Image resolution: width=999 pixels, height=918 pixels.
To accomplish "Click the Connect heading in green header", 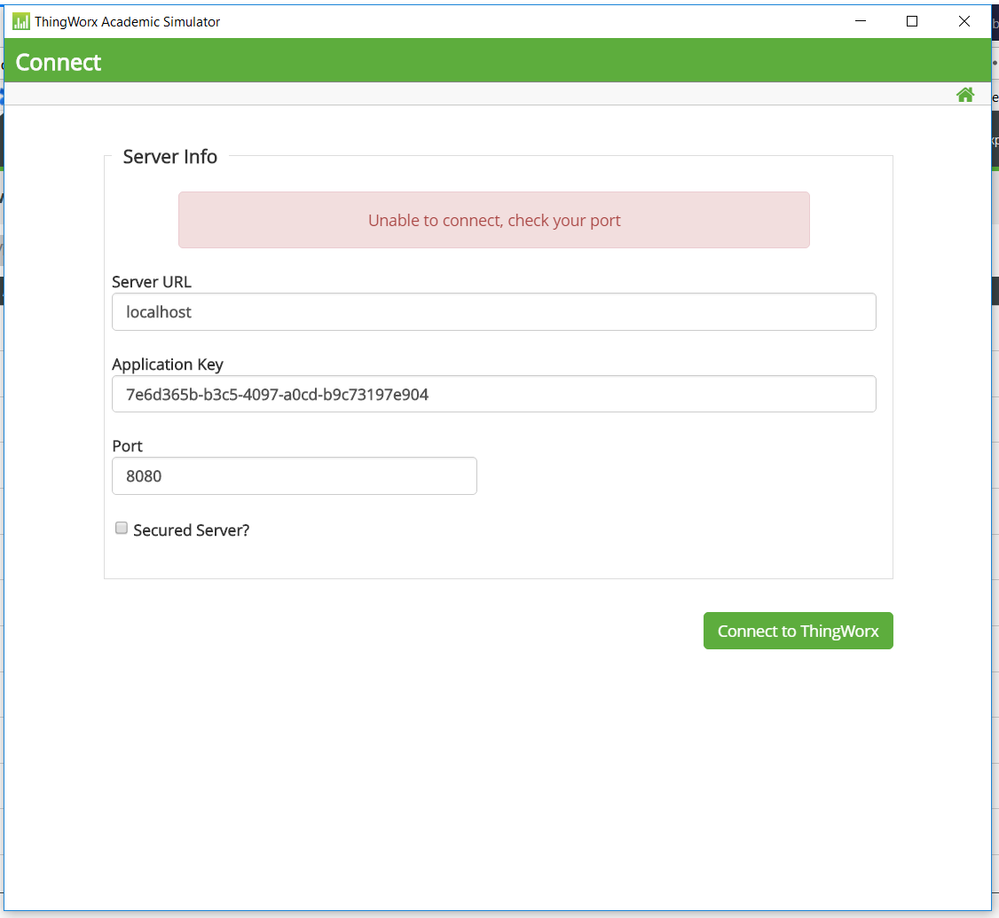I will pyautogui.click(x=58, y=62).
